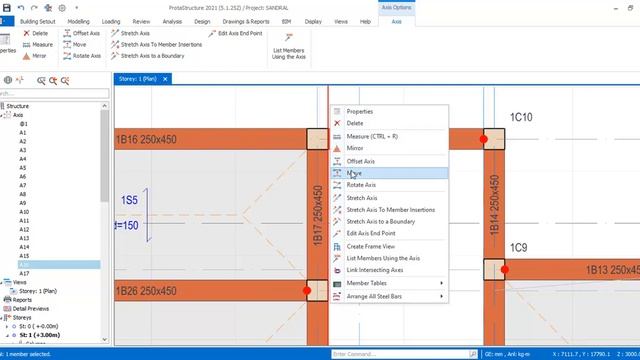Open the Reports tree item
The width and height of the screenshot is (640, 360).
click(x=22, y=300)
